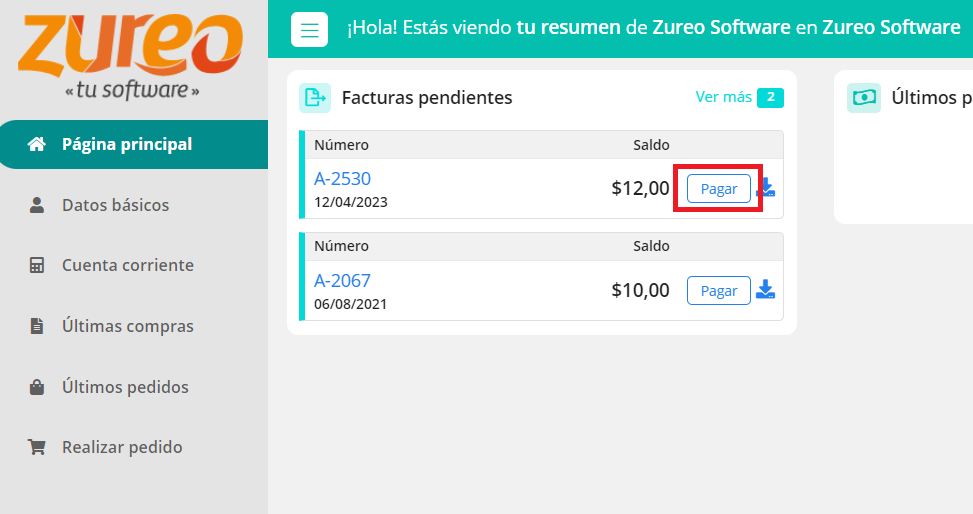Open the Ver más link
This screenshot has width=973, height=514.
coord(724,97)
